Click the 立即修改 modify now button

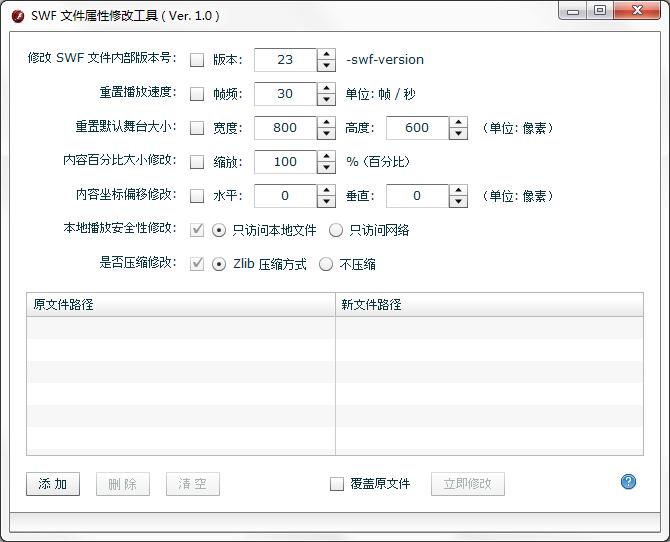tap(468, 484)
